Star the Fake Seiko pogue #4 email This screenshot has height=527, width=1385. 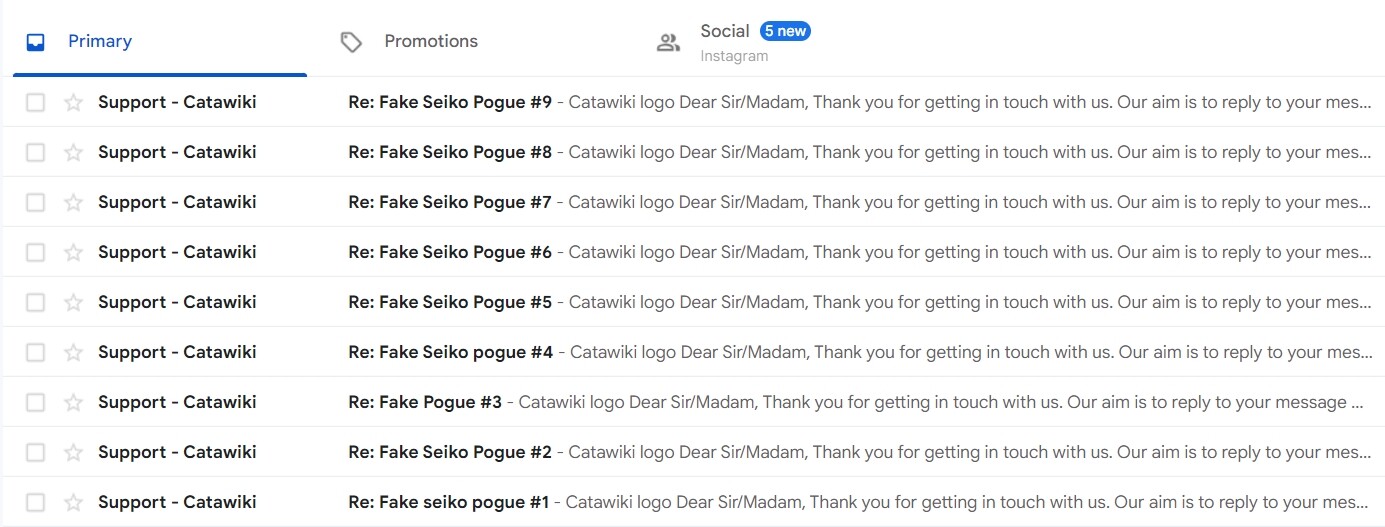[x=73, y=352]
